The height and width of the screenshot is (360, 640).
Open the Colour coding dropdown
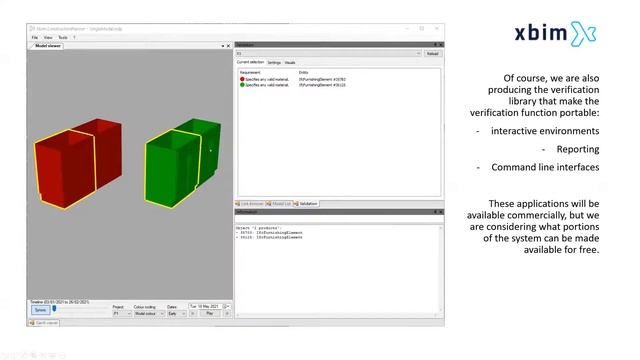point(149,313)
